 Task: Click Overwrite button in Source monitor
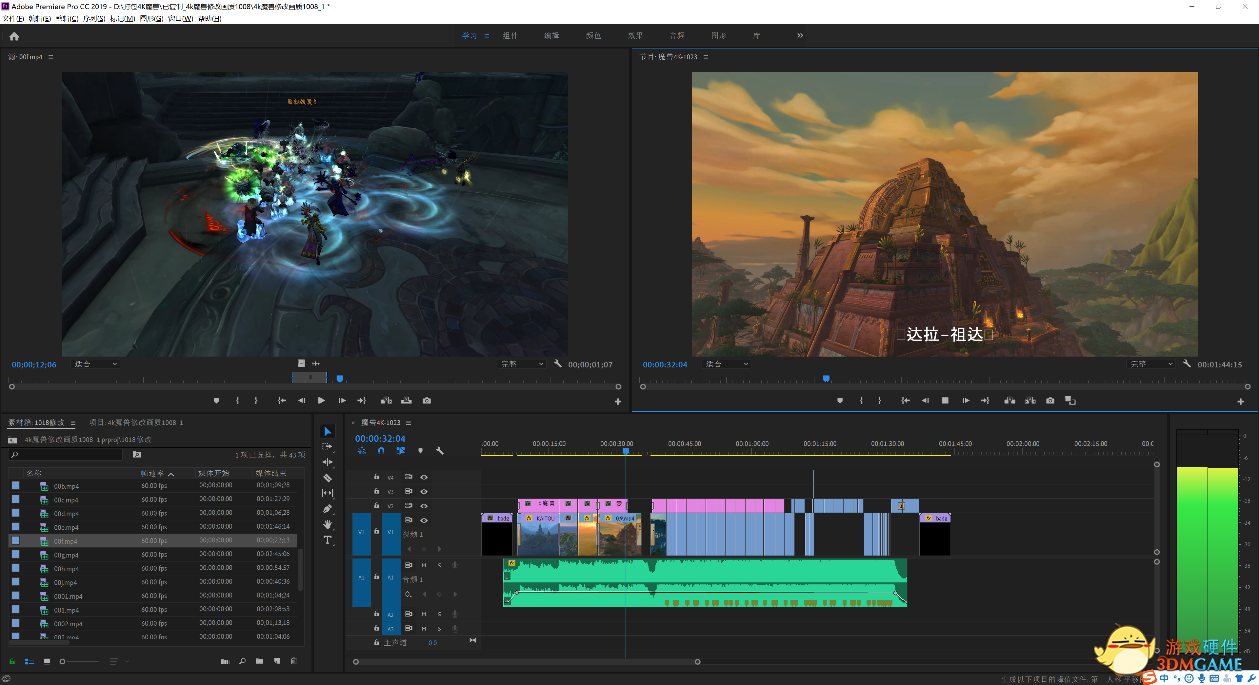tap(406, 400)
